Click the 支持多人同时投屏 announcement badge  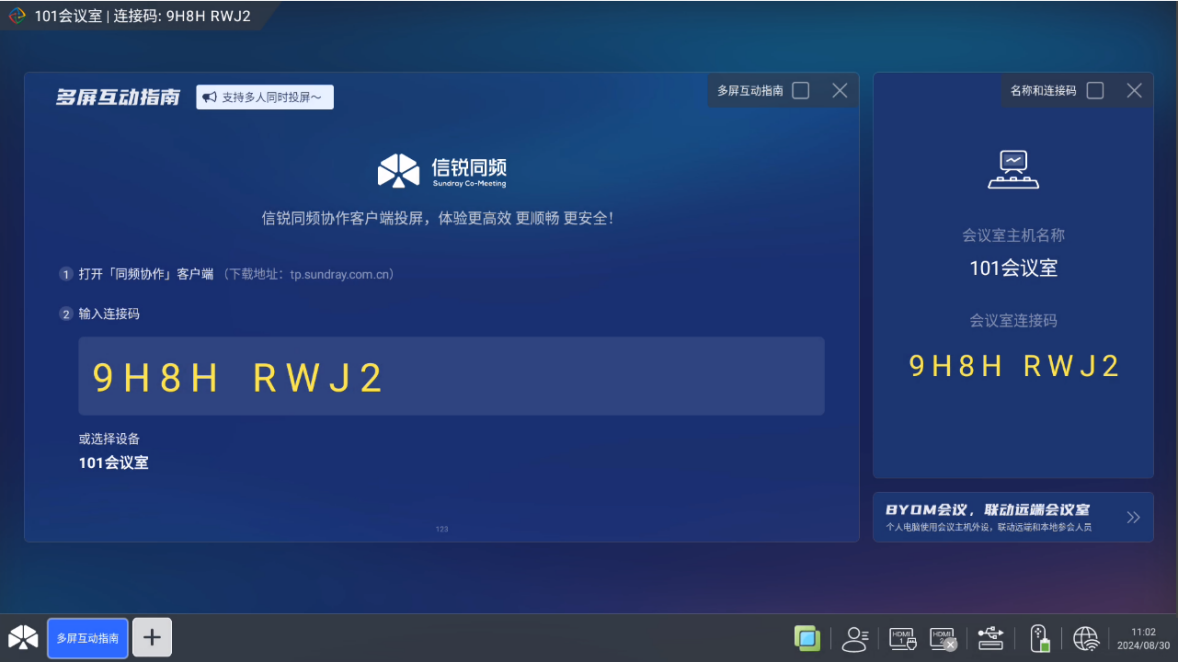click(264, 97)
